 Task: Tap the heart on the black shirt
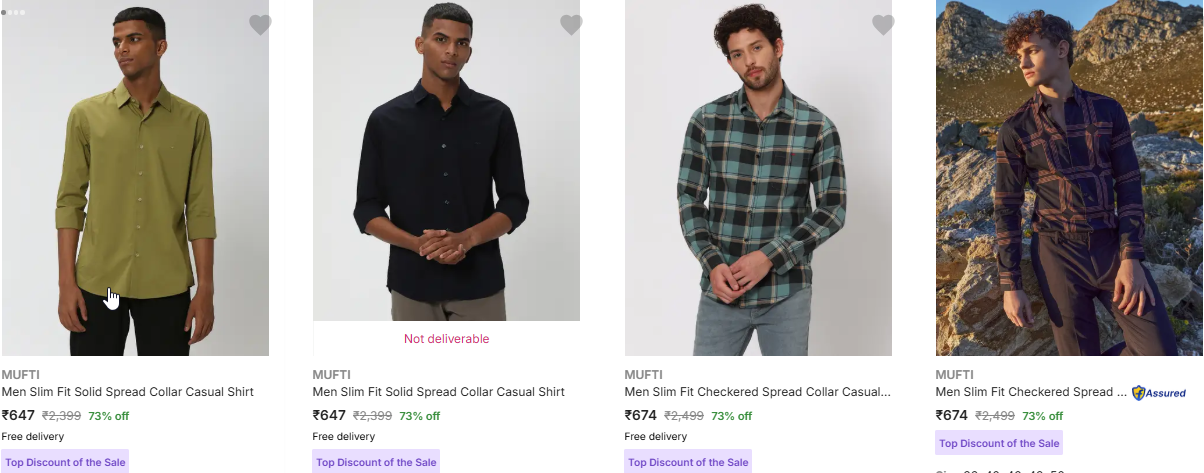click(571, 25)
